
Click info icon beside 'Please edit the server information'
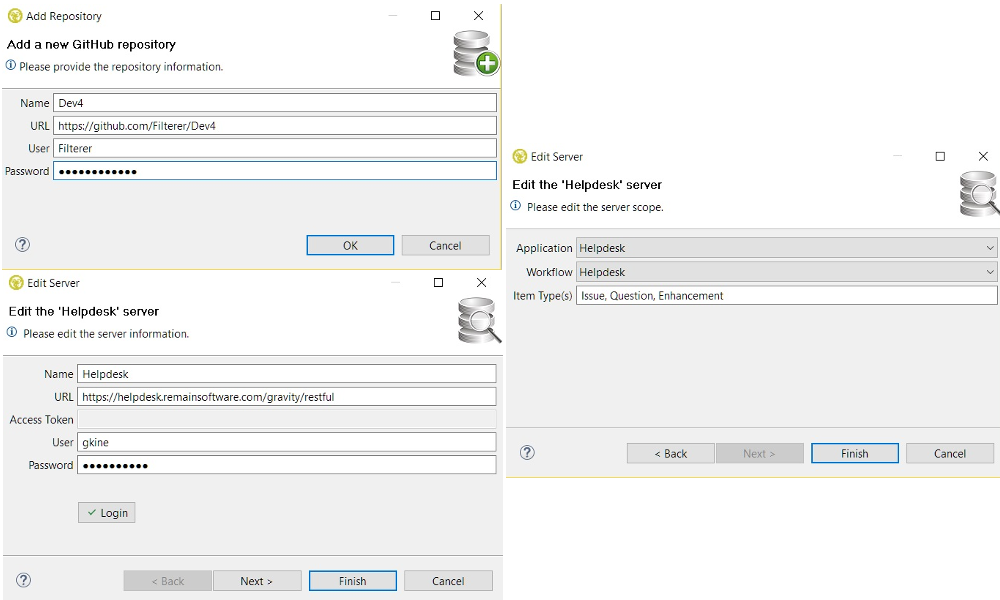pos(12,332)
